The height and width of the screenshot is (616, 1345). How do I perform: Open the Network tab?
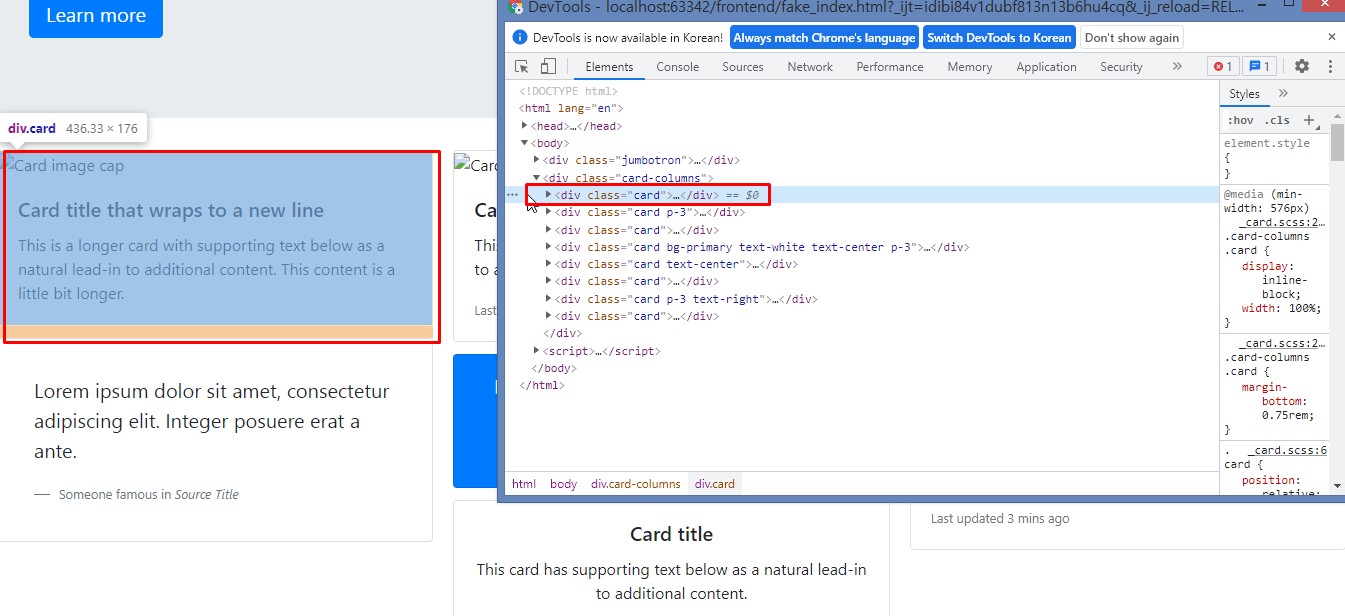(x=810, y=67)
